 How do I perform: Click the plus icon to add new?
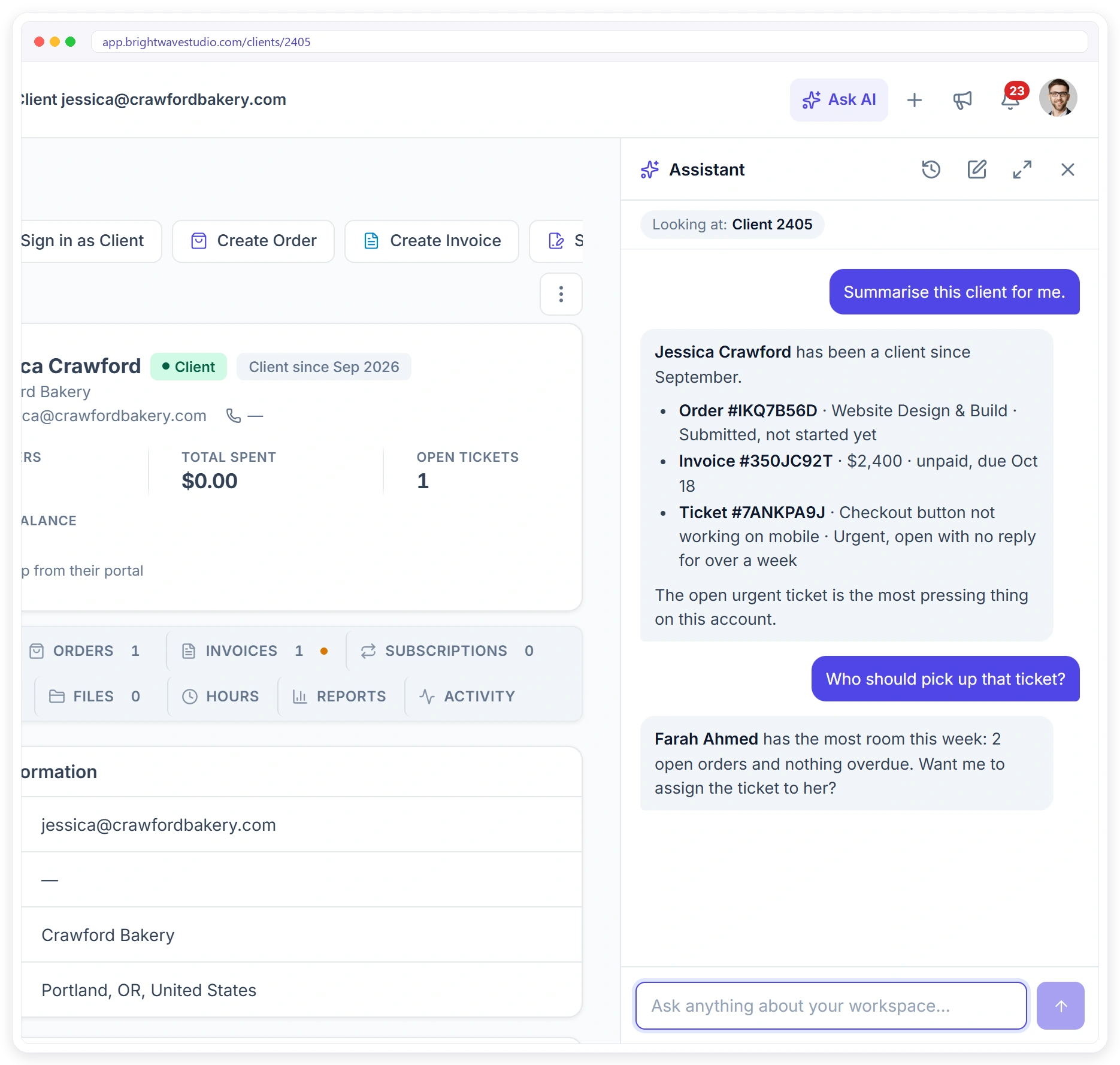pyautogui.click(x=914, y=100)
